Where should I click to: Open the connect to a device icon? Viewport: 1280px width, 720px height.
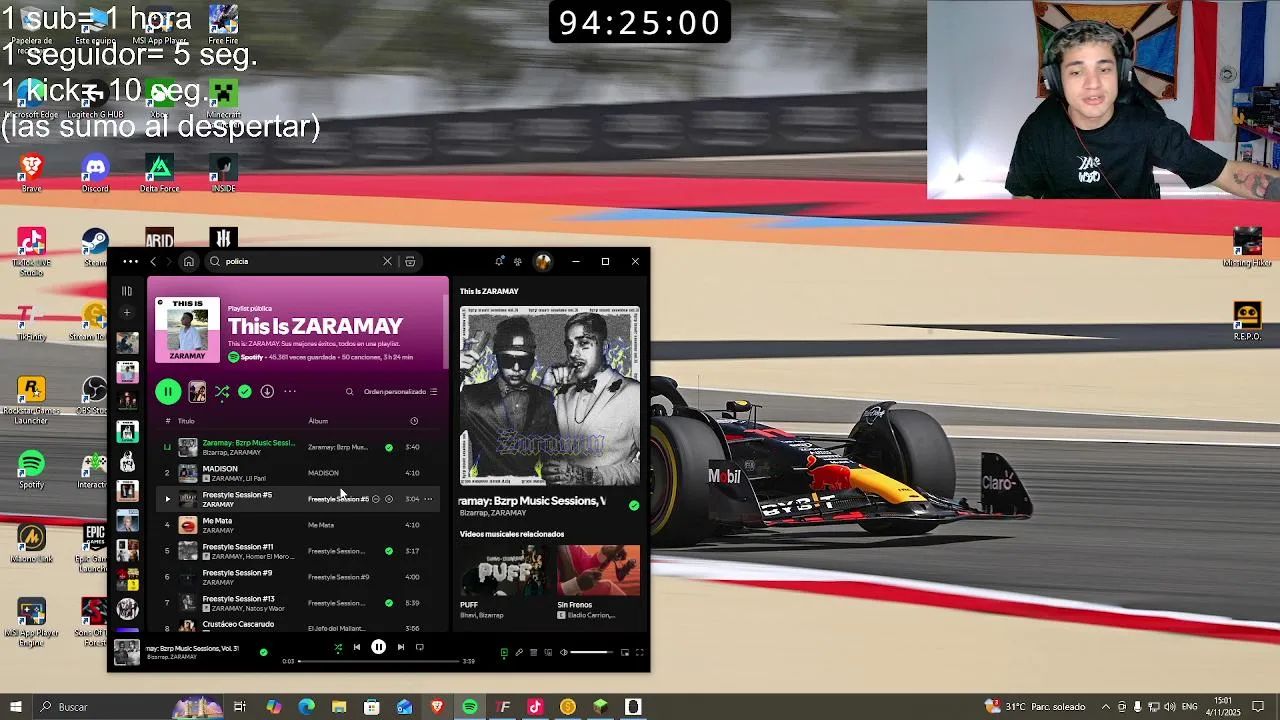click(x=548, y=653)
